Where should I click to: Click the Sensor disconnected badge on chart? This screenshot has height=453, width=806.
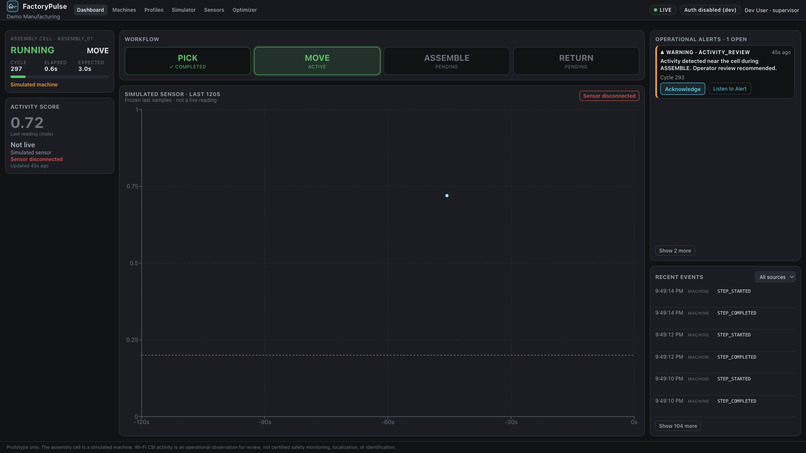coord(609,96)
